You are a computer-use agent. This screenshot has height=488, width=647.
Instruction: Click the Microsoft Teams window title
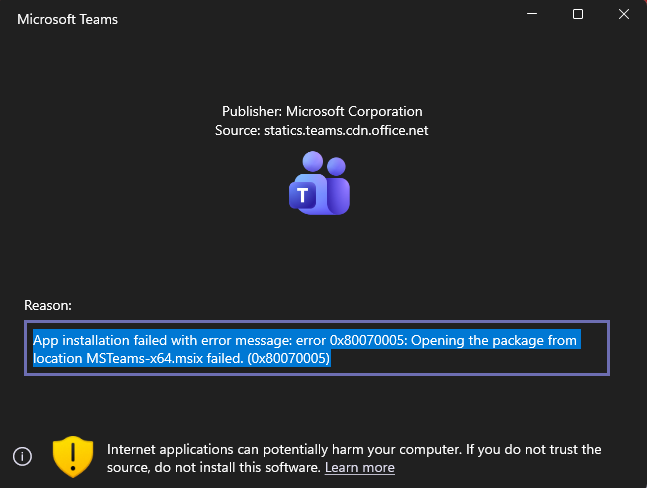coord(67,19)
